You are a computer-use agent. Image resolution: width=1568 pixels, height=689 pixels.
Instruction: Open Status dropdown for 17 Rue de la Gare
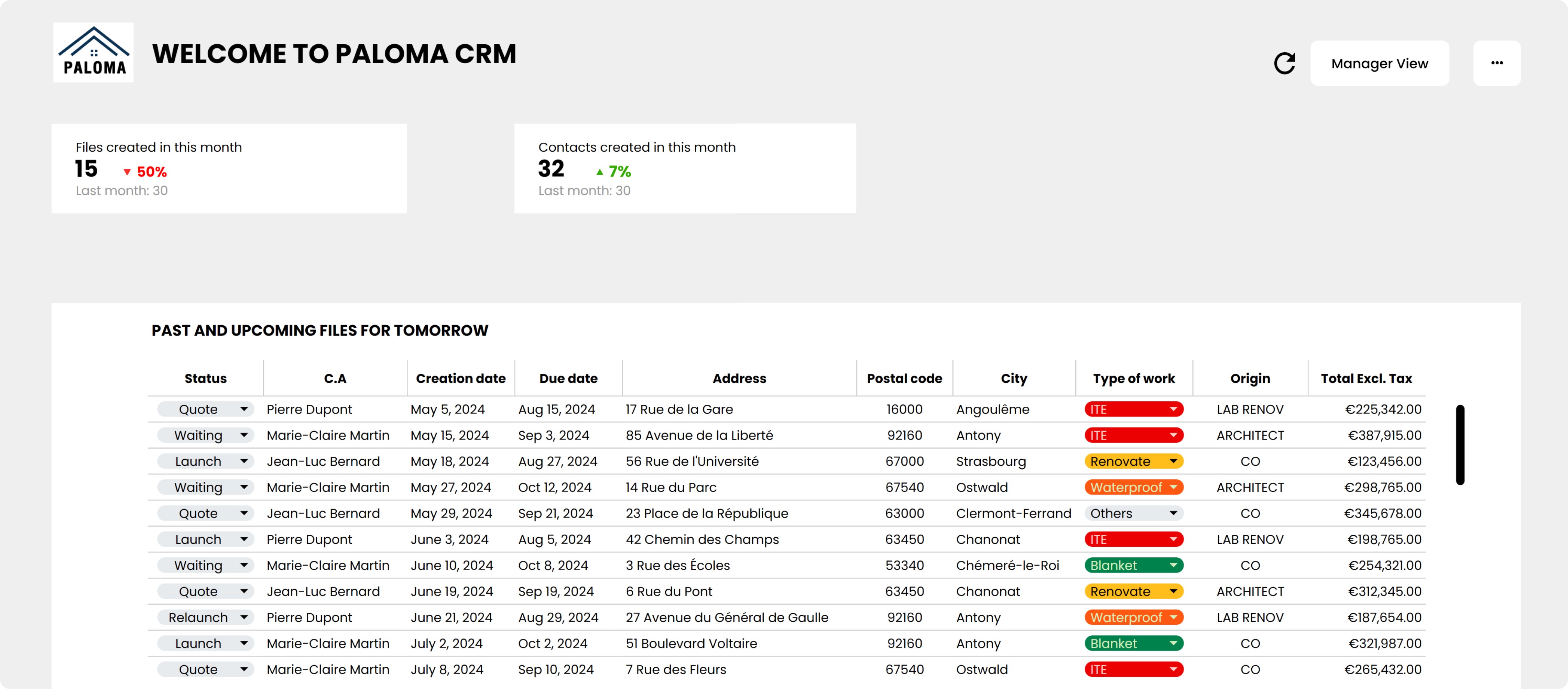coord(243,409)
